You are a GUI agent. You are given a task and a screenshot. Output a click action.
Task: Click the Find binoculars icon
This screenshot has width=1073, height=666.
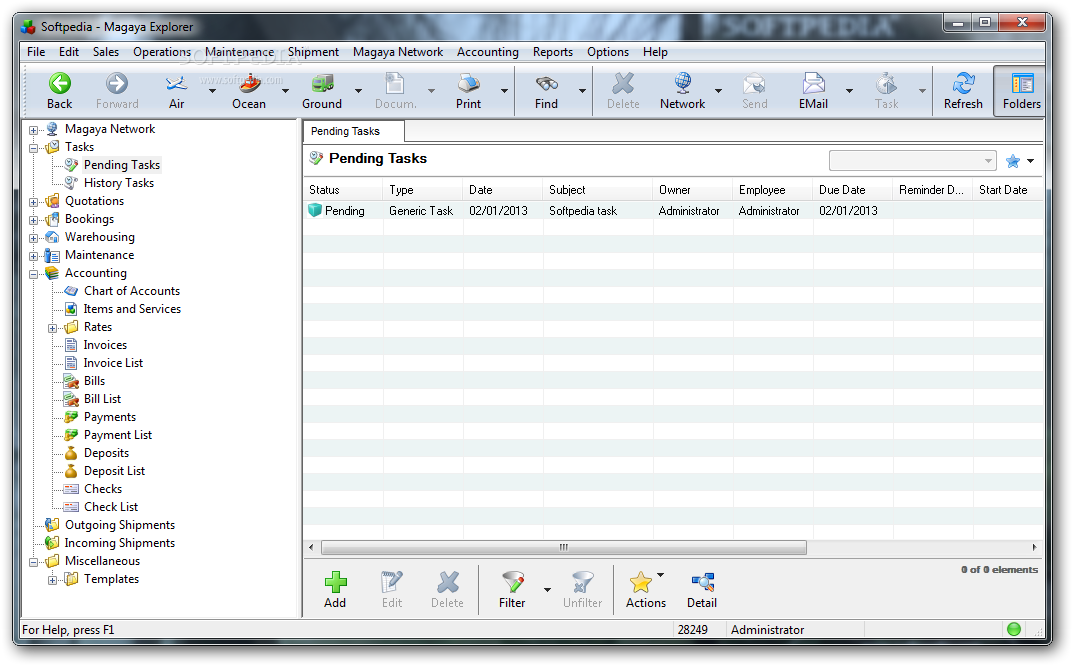click(x=546, y=84)
